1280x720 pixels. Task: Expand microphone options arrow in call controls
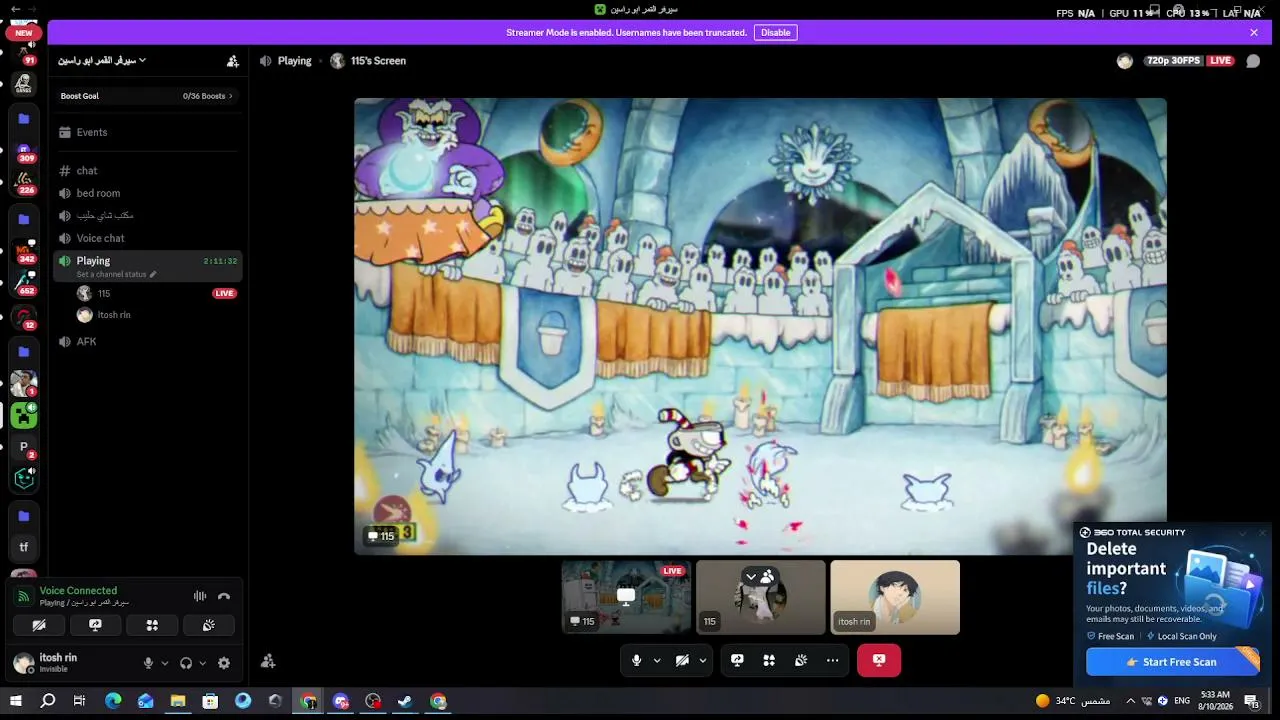click(657, 660)
